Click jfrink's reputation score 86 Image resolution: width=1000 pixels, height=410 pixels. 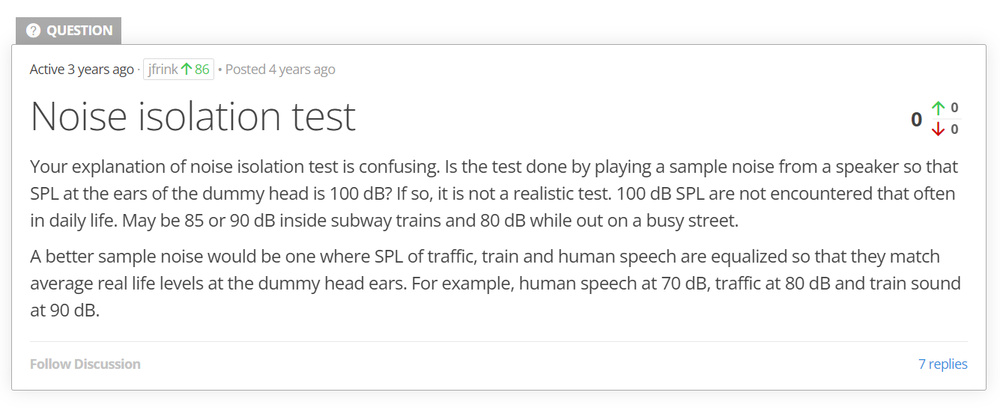(x=202, y=69)
